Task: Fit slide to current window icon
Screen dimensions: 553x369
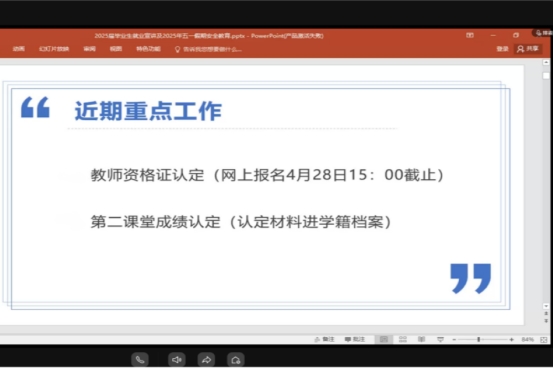Action: point(543,340)
